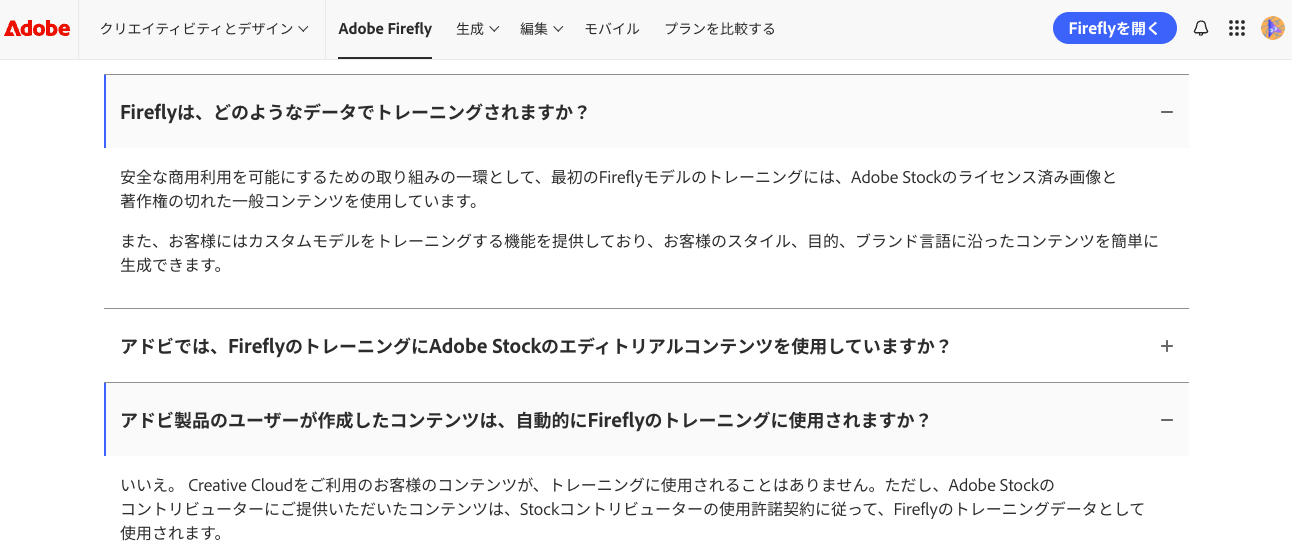
Task: Go to the モバイル menu item
Action: tap(612, 29)
